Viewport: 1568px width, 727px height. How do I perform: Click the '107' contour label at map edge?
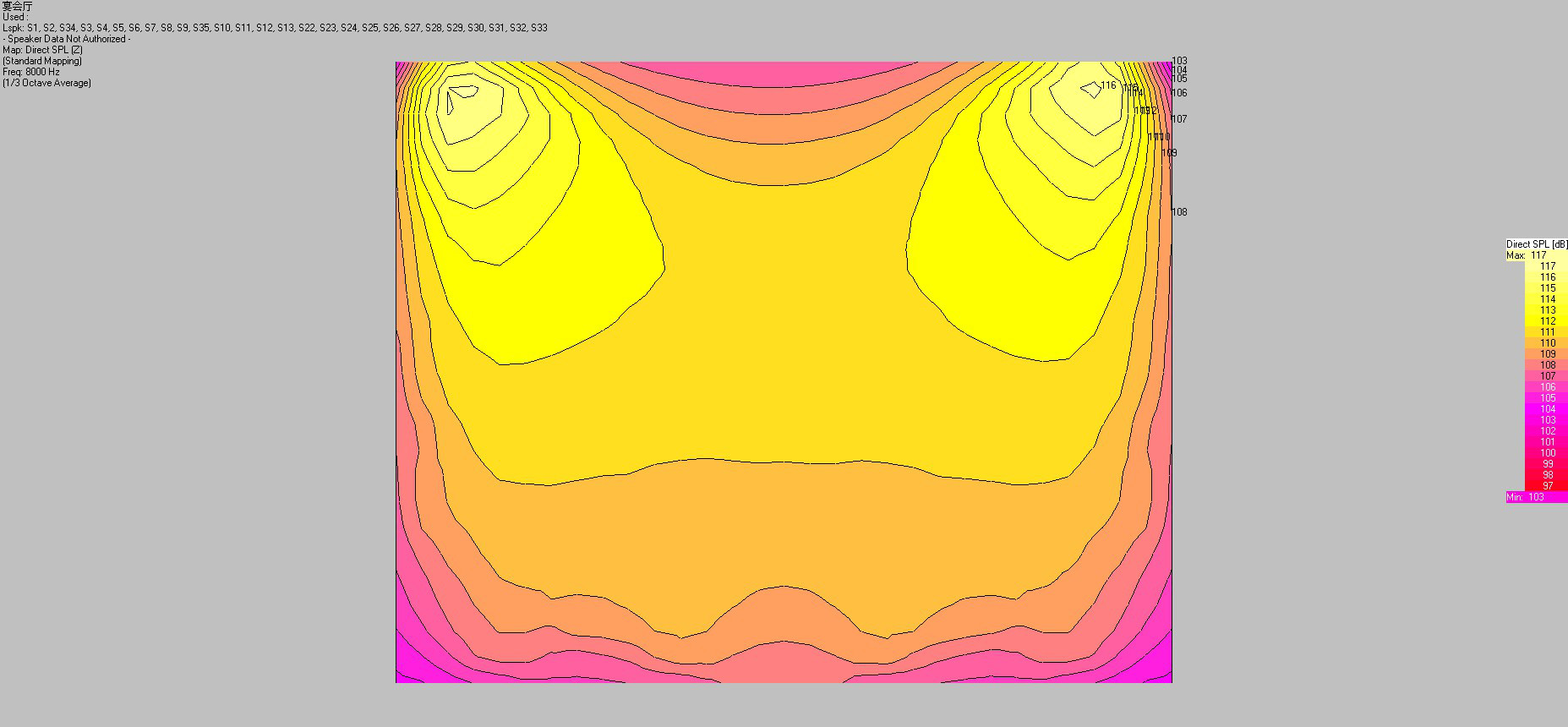click(x=1179, y=119)
